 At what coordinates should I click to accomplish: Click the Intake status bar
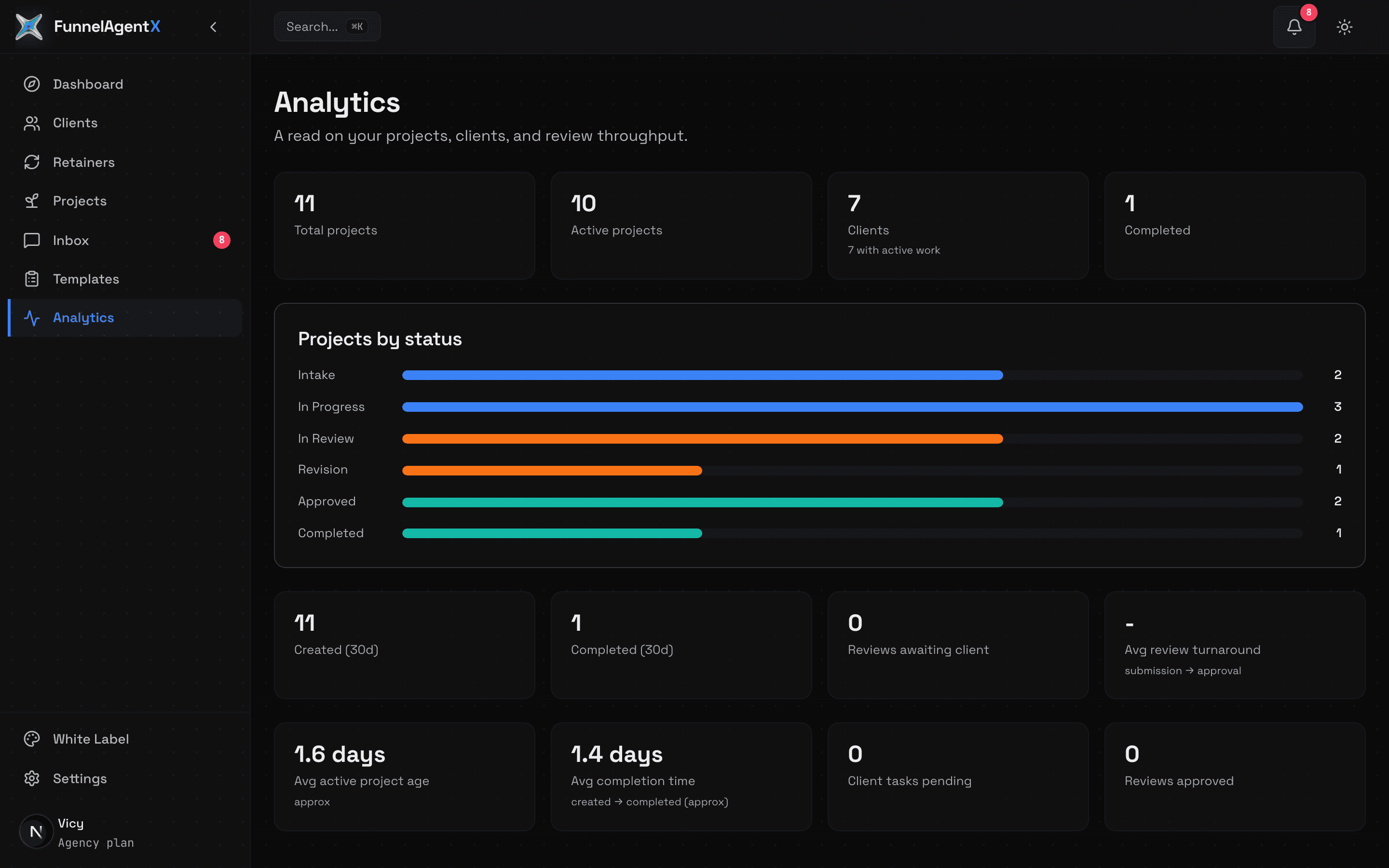(703, 375)
